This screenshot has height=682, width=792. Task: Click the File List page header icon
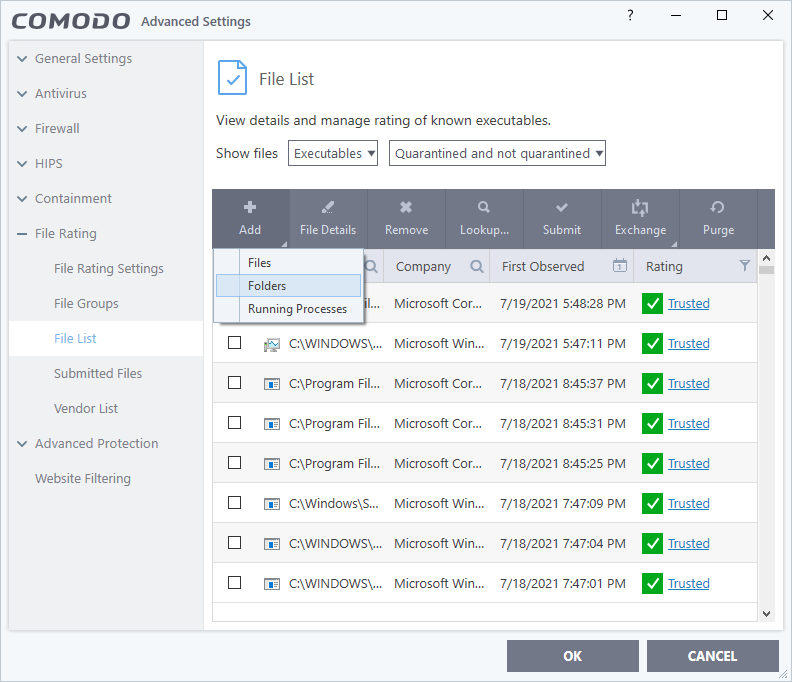click(x=232, y=77)
